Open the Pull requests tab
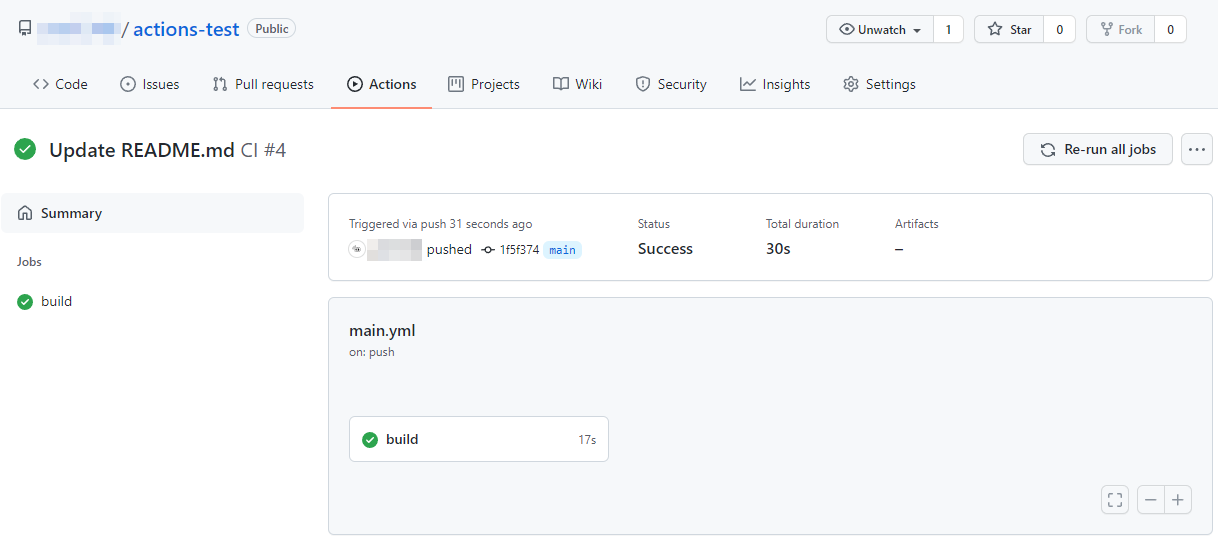 263,84
